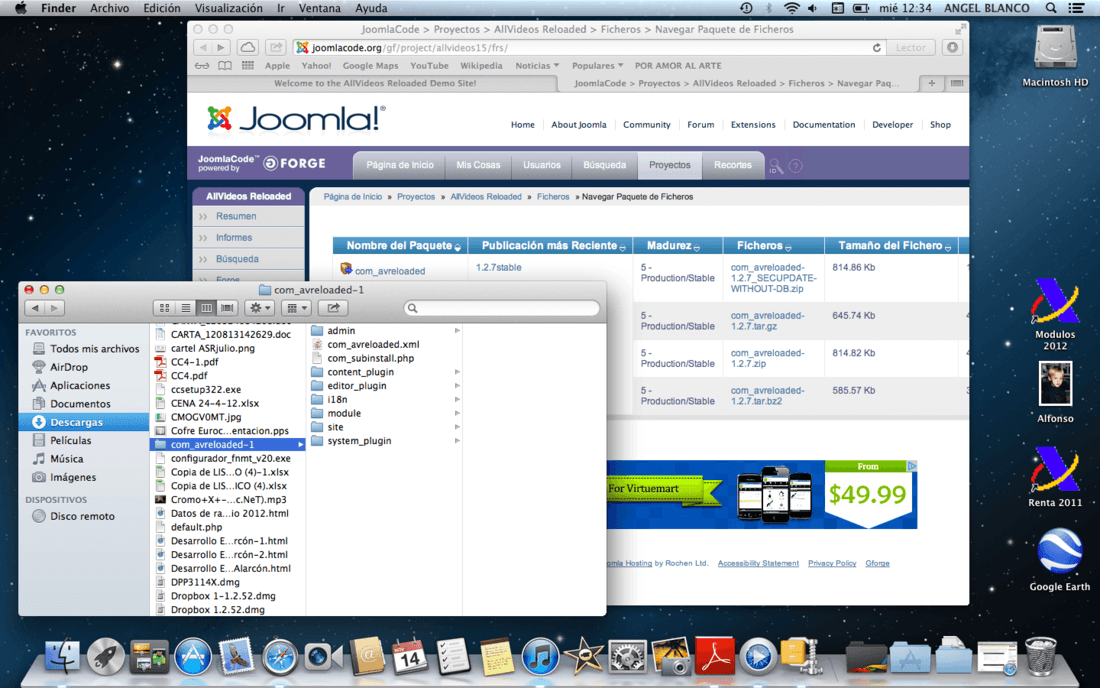The height and width of the screenshot is (688, 1100).
Task: Reload the Safari page
Action: tap(876, 48)
